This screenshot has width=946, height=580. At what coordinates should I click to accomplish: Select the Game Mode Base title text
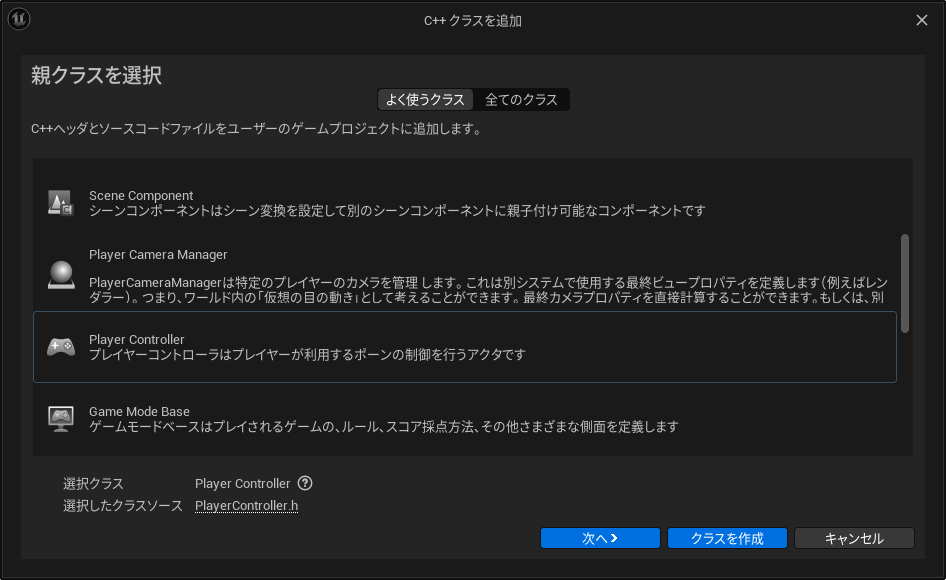click(139, 412)
